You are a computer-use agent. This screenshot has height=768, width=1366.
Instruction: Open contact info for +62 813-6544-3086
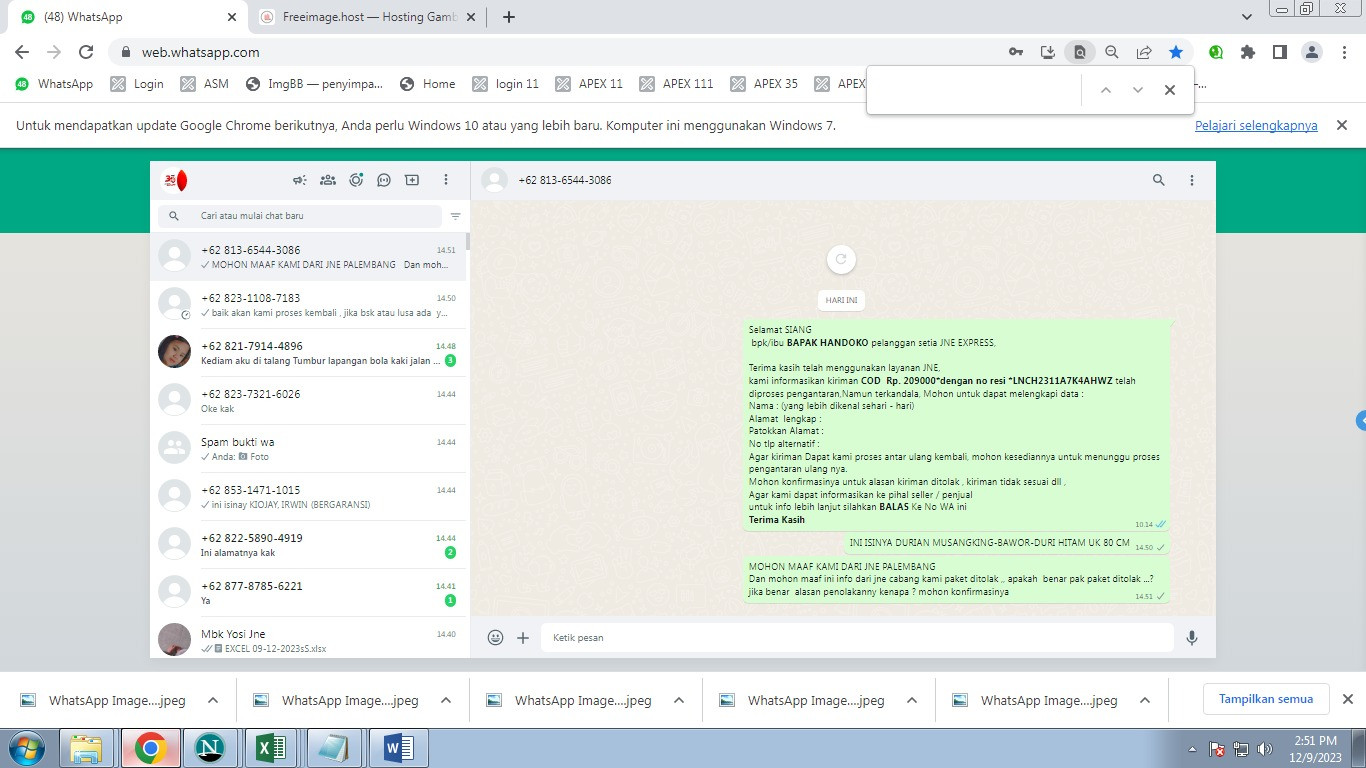(565, 180)
